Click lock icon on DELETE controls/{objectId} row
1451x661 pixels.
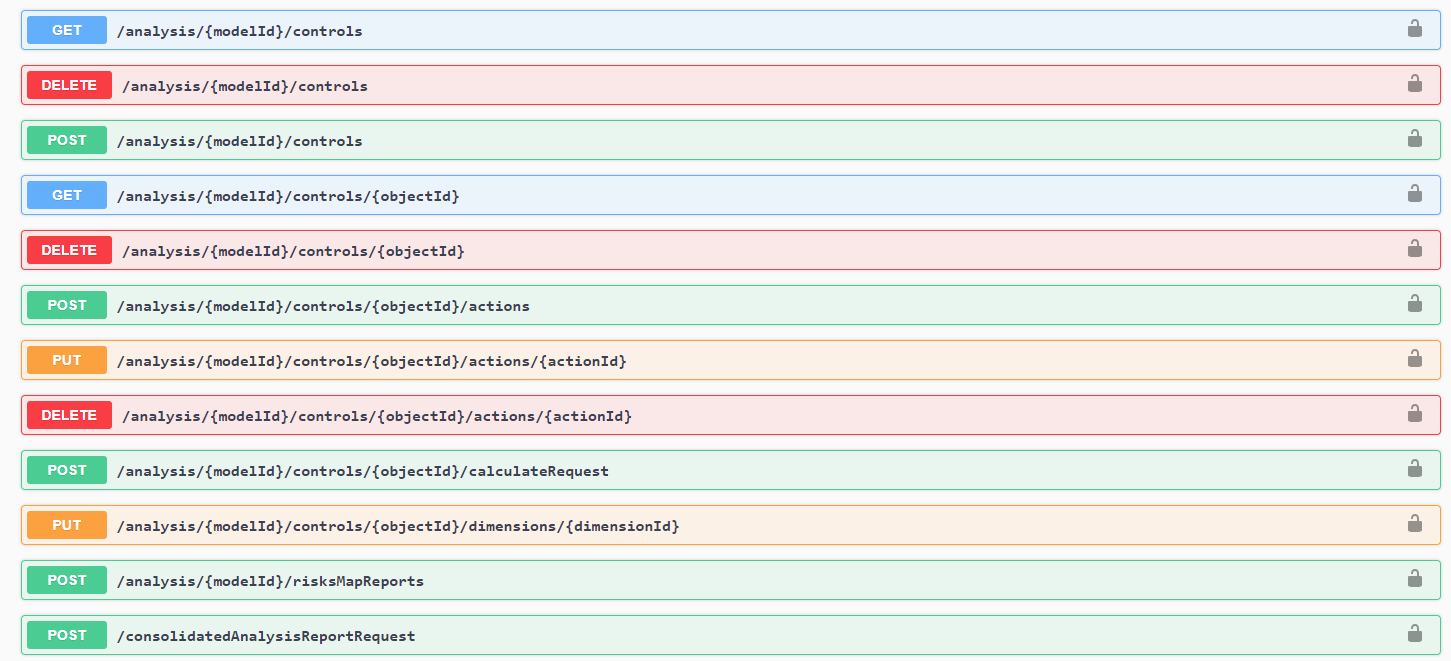tap(1414, 249)
